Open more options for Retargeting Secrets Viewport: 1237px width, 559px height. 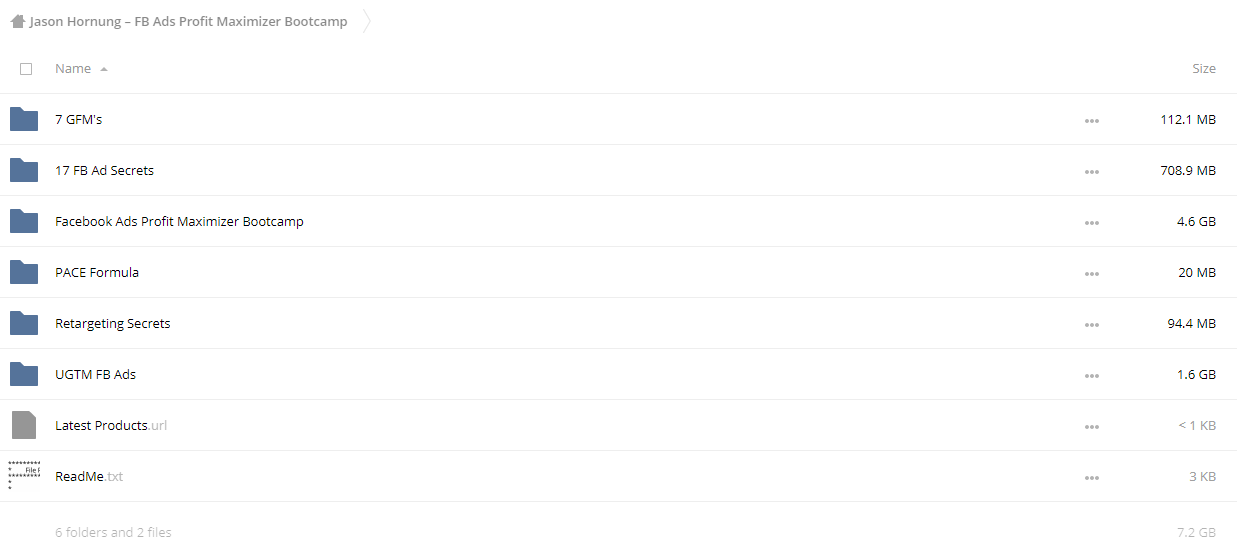pyautogui.click(x=1091, y=324)
